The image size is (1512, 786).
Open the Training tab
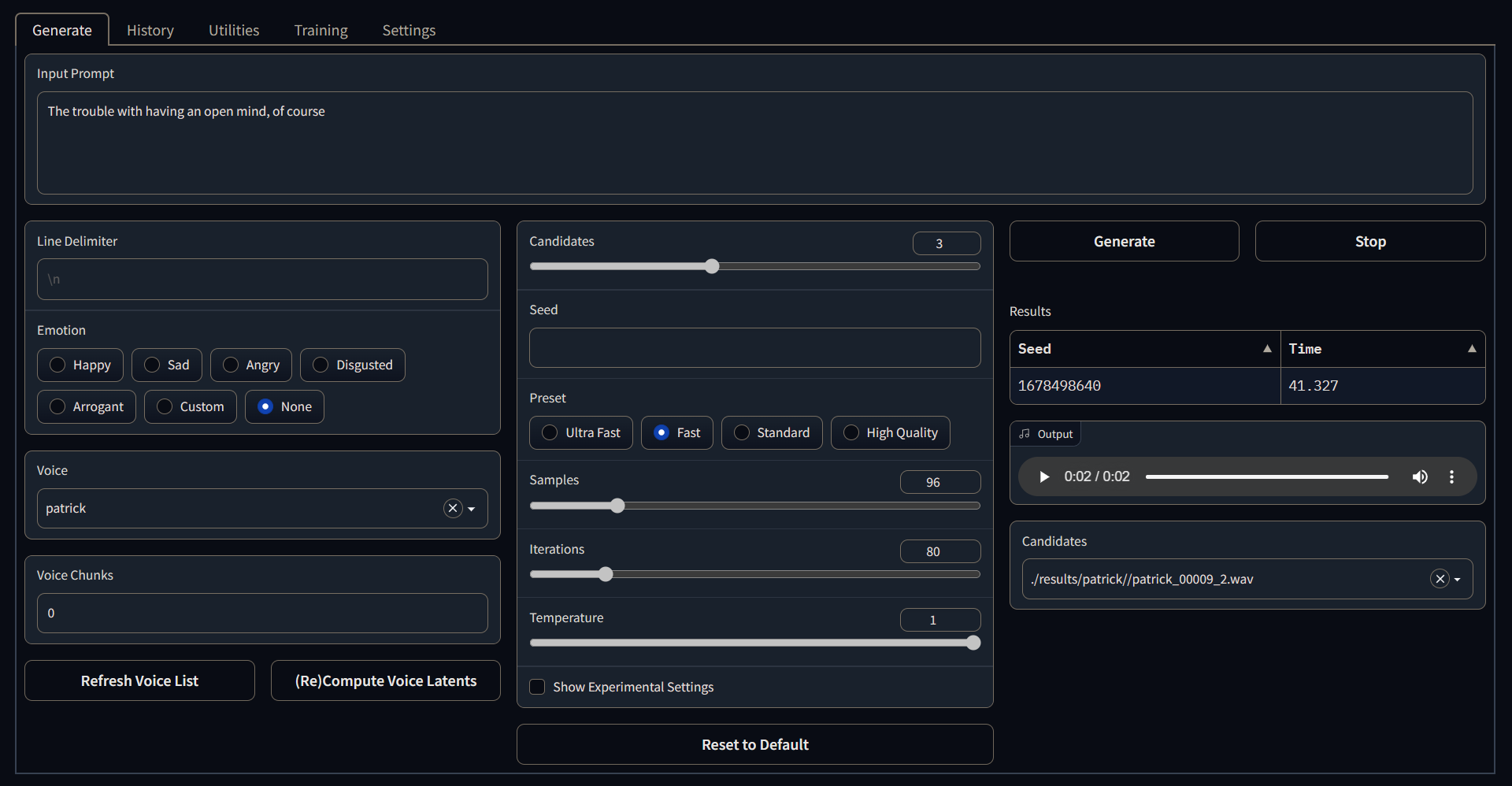pos(321,30)
